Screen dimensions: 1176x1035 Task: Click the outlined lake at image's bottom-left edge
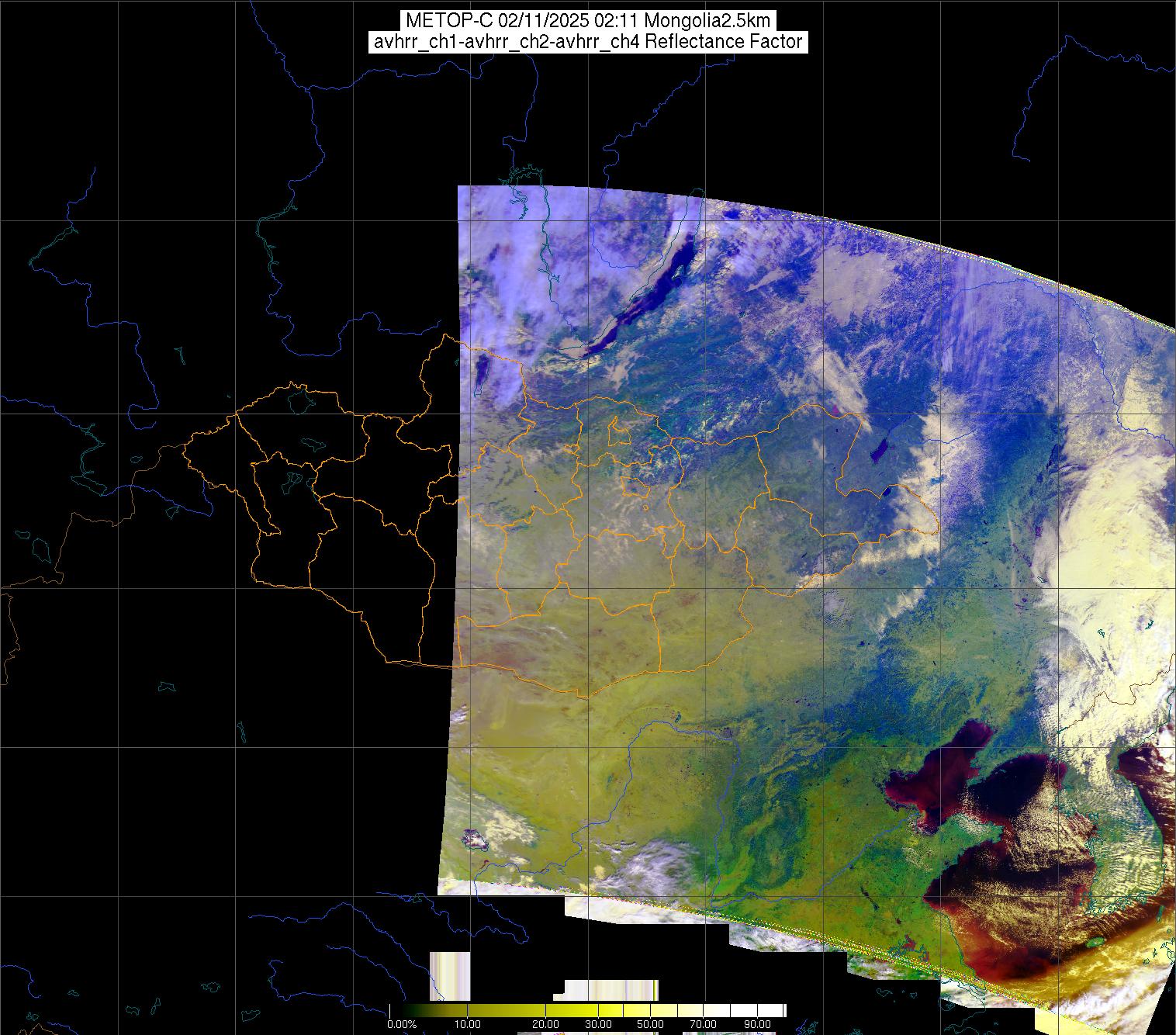(x=474, y=838)
